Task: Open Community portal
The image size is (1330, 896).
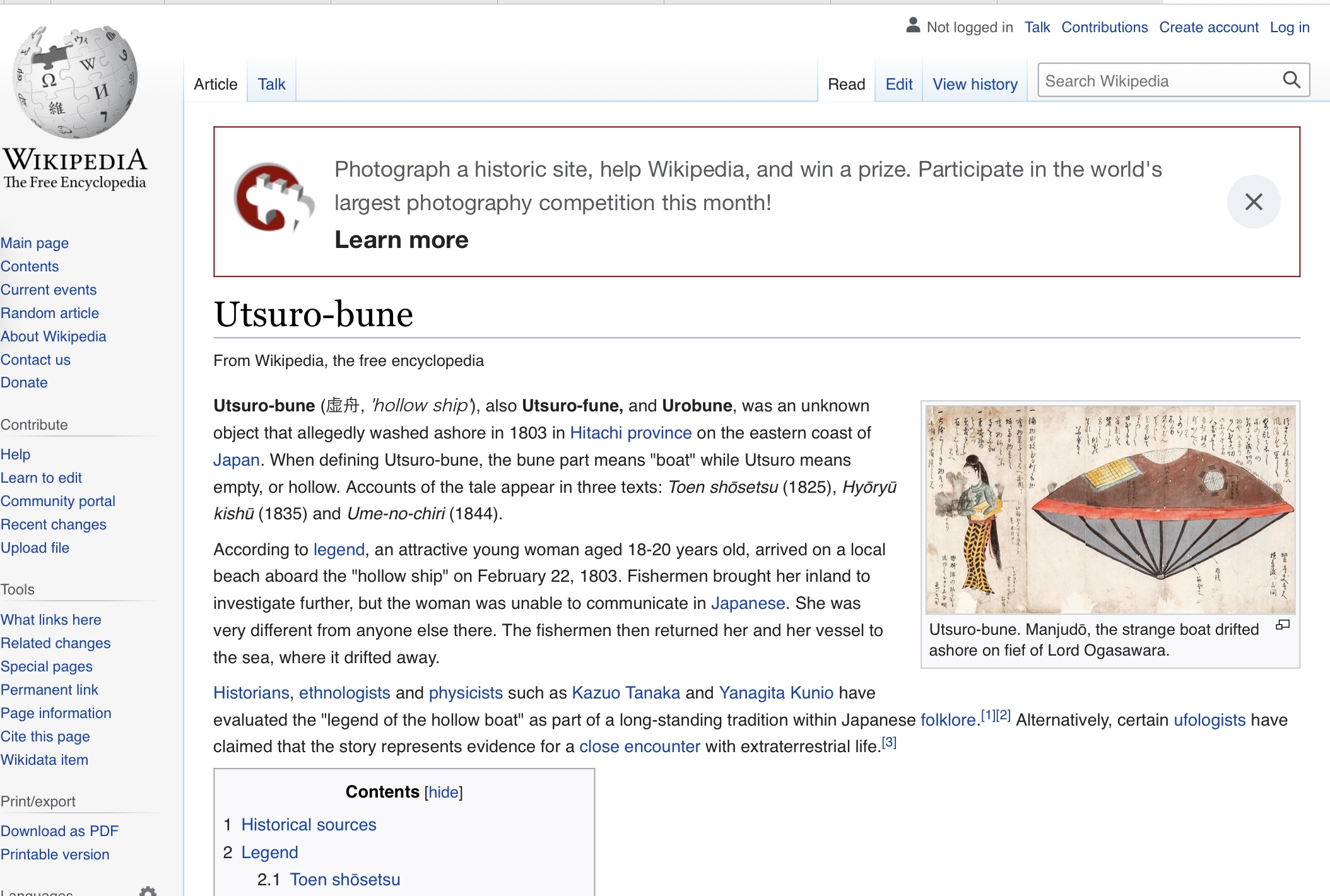Action: [x=58, y=501]
